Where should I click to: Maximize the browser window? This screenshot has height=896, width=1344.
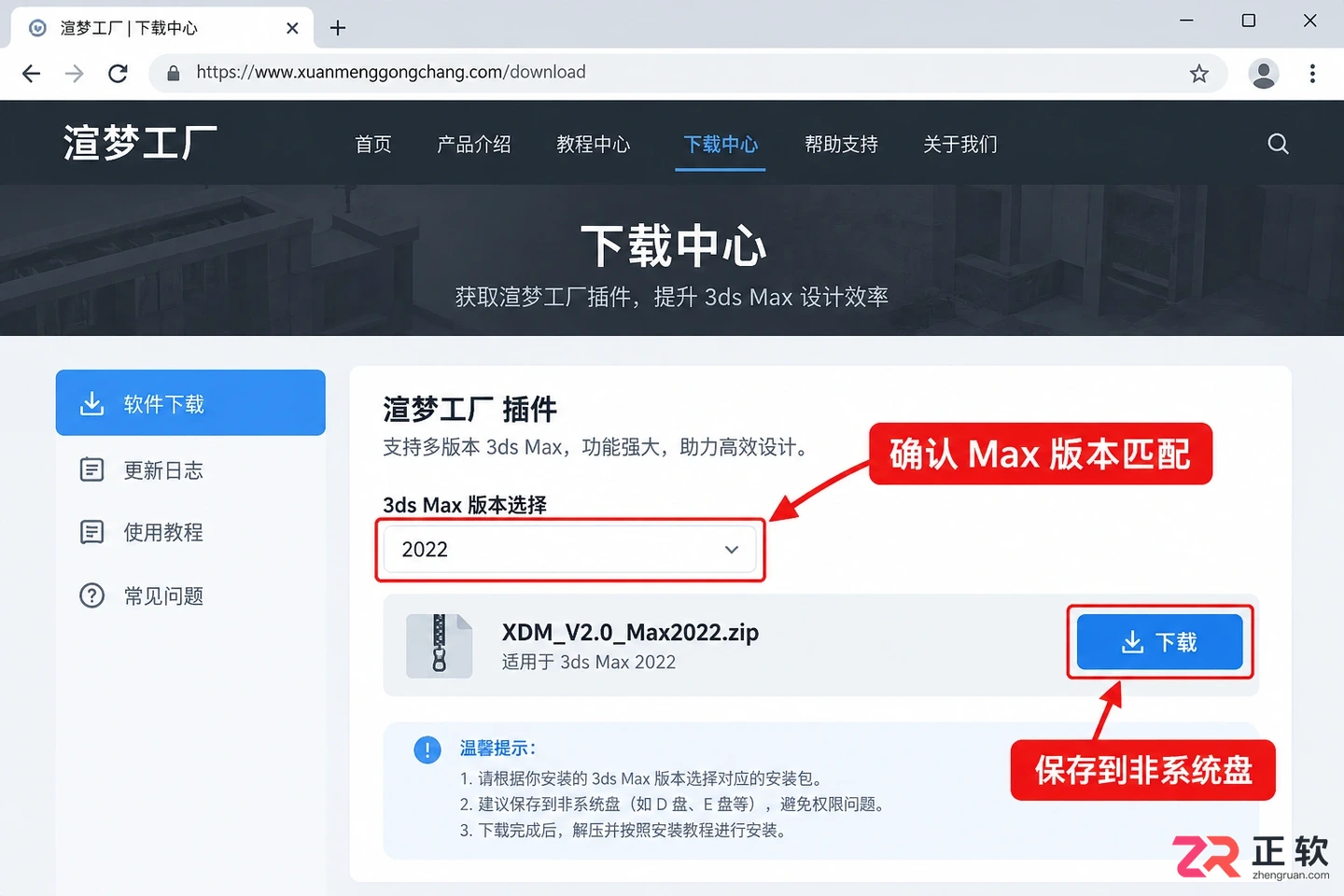pyautogui.click(x=1248, y=21)
